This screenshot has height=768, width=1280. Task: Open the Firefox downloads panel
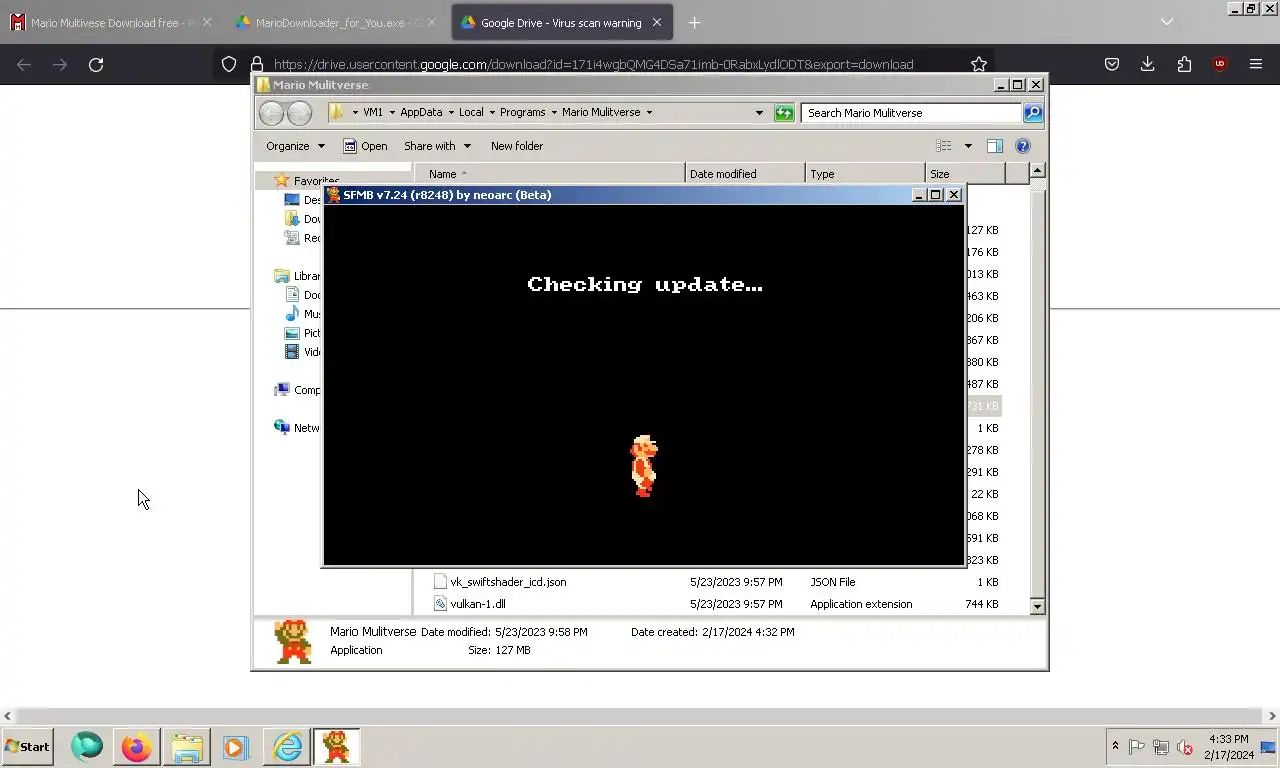(x=1148, y=64)
